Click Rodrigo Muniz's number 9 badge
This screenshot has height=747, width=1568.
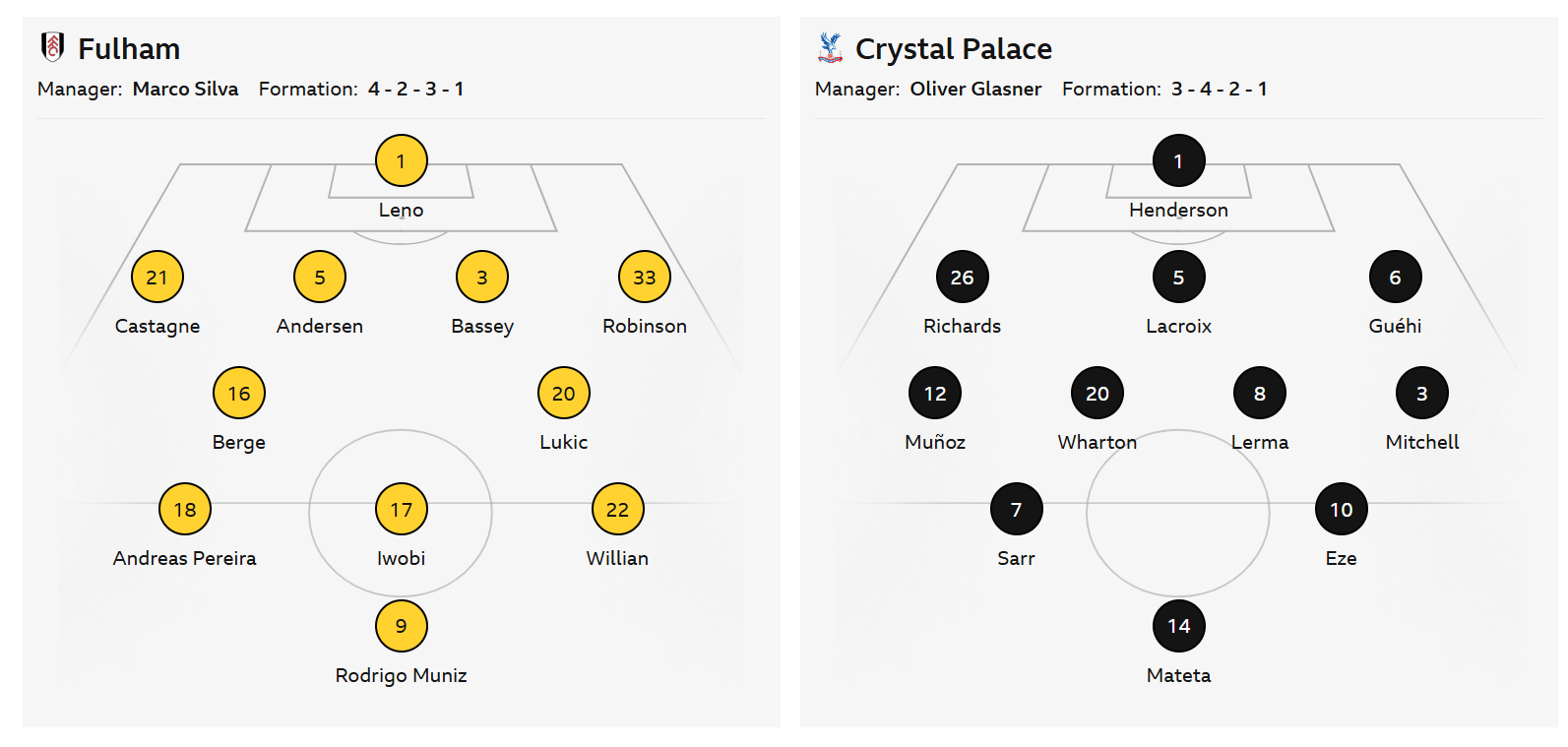coord(402,625)
